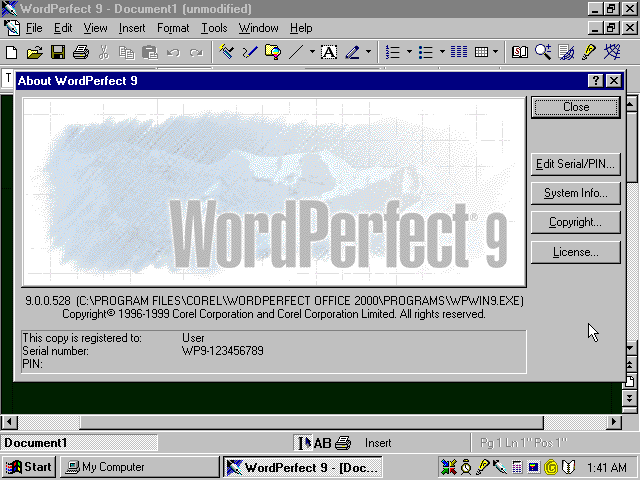Insert a Text Box with the A icon

coord(329,52)
